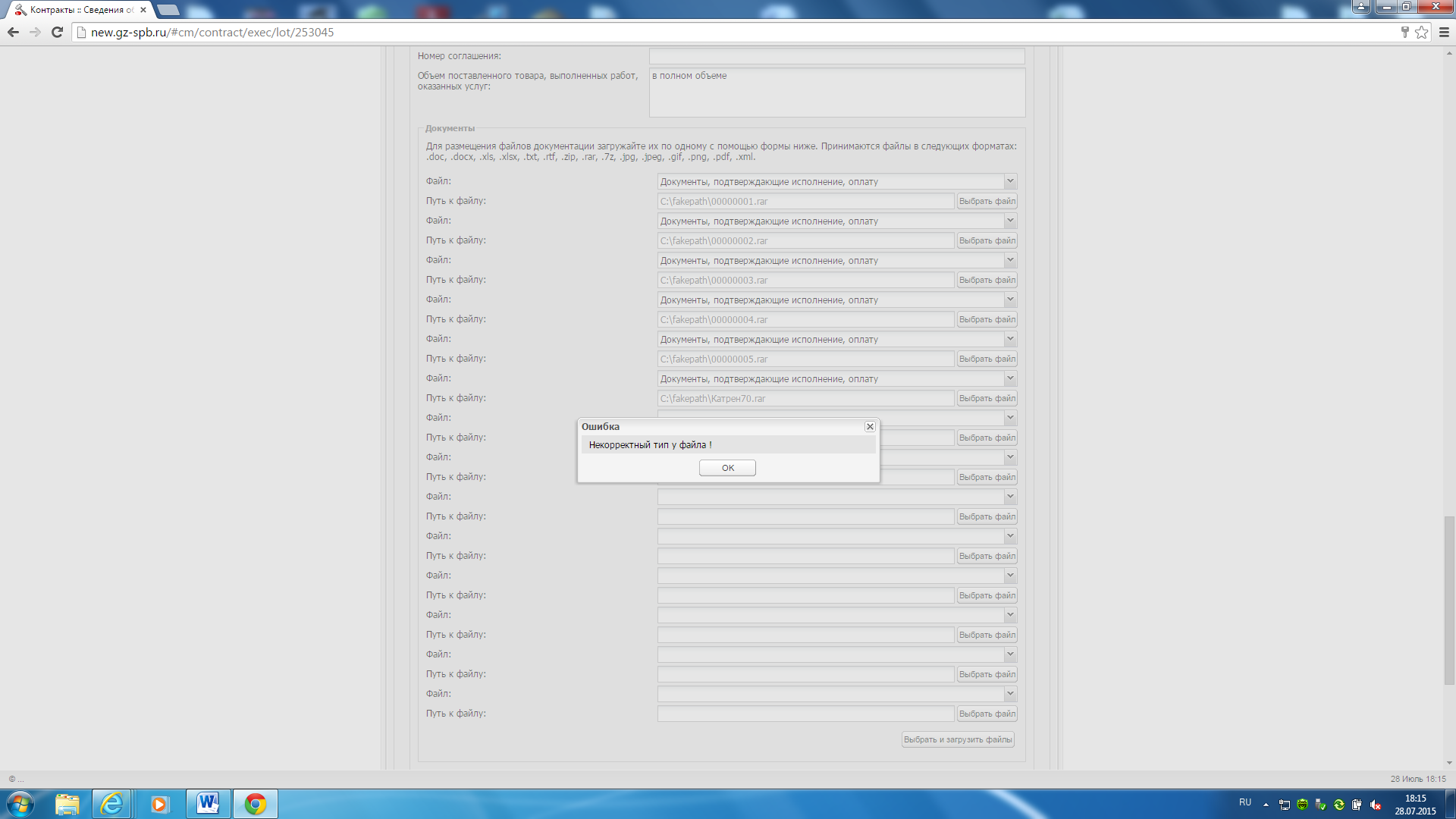Click the muted volume tray icon
Image resolution: width=1456 pixels, height=819 pixels.
pyautogui.click(x=1376, y=805)
